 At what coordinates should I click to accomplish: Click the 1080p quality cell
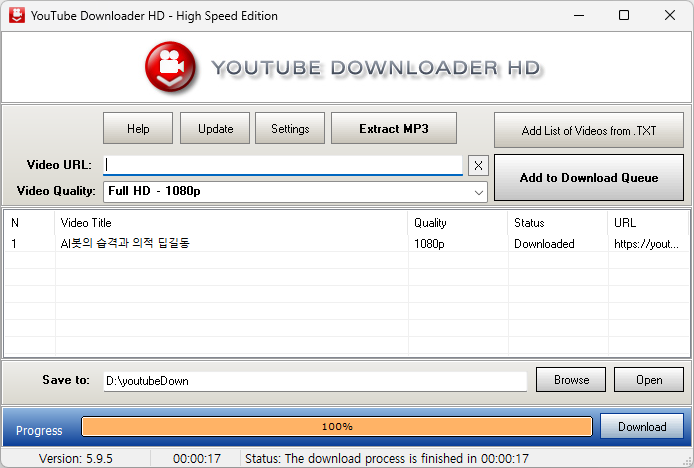[429, 244]
